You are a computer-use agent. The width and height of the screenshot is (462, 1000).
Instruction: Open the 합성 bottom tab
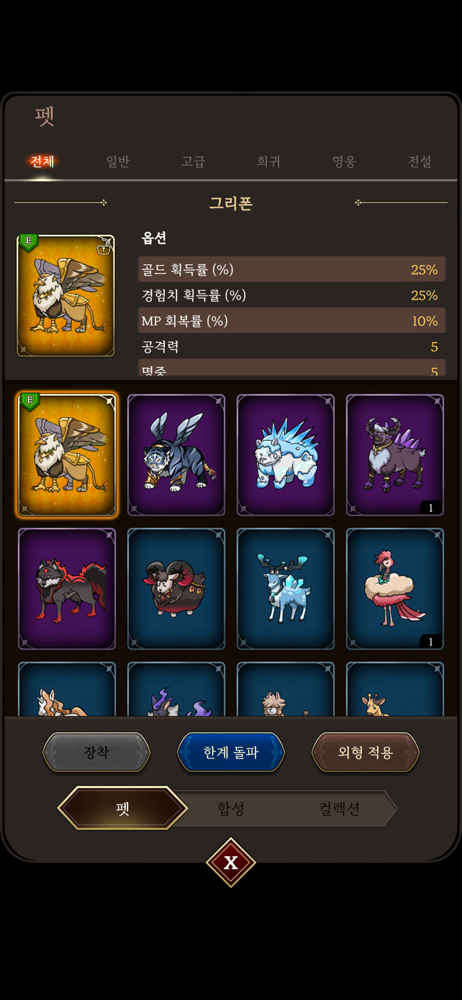coord(231,809)
